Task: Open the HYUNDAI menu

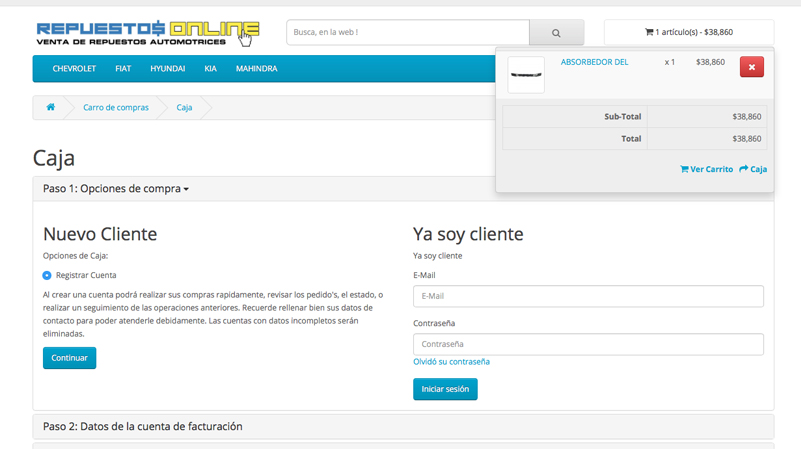Action: pyautogui.click(x=168, y=68)
